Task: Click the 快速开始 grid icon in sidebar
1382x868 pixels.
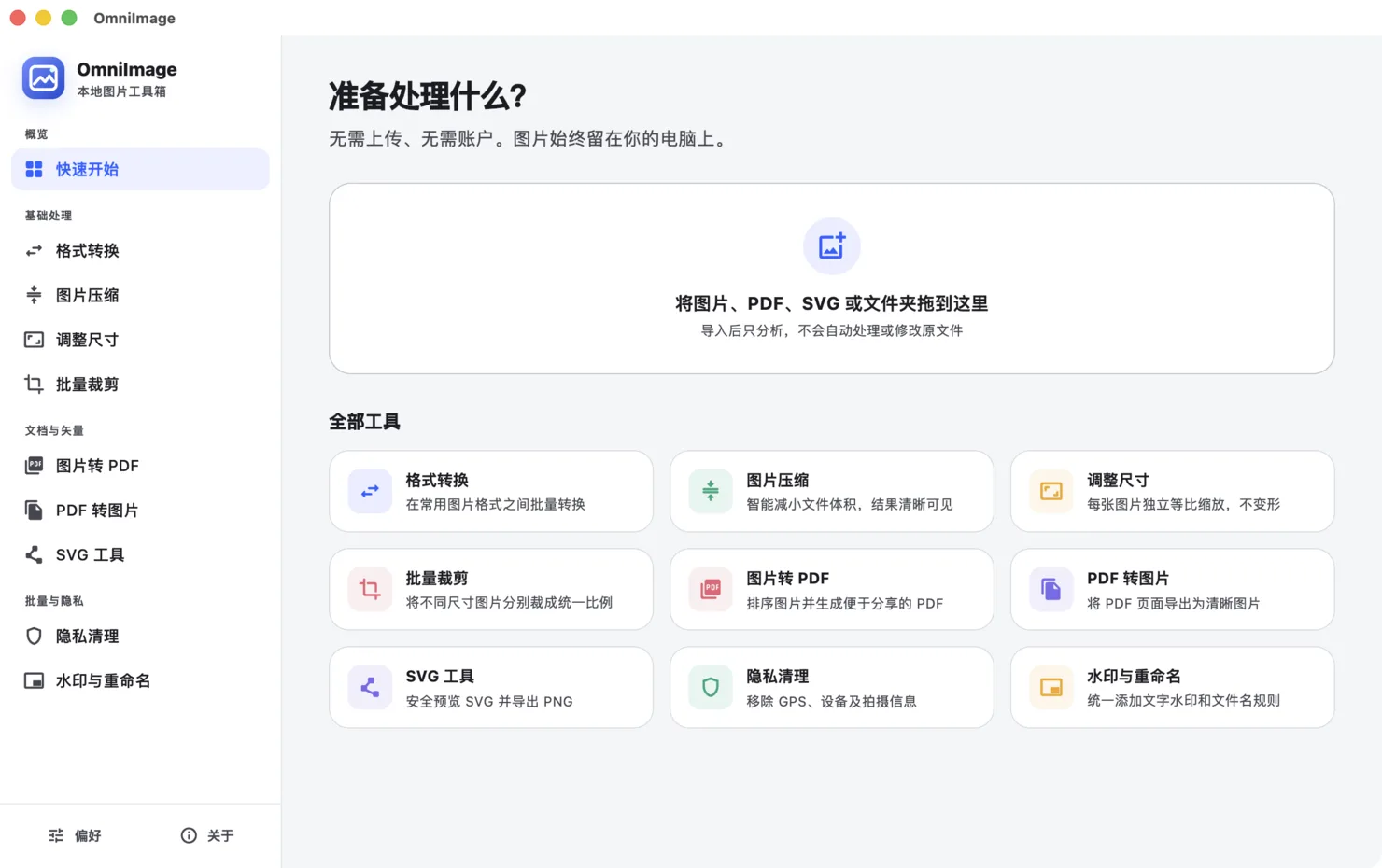Action: pos(34,169)
